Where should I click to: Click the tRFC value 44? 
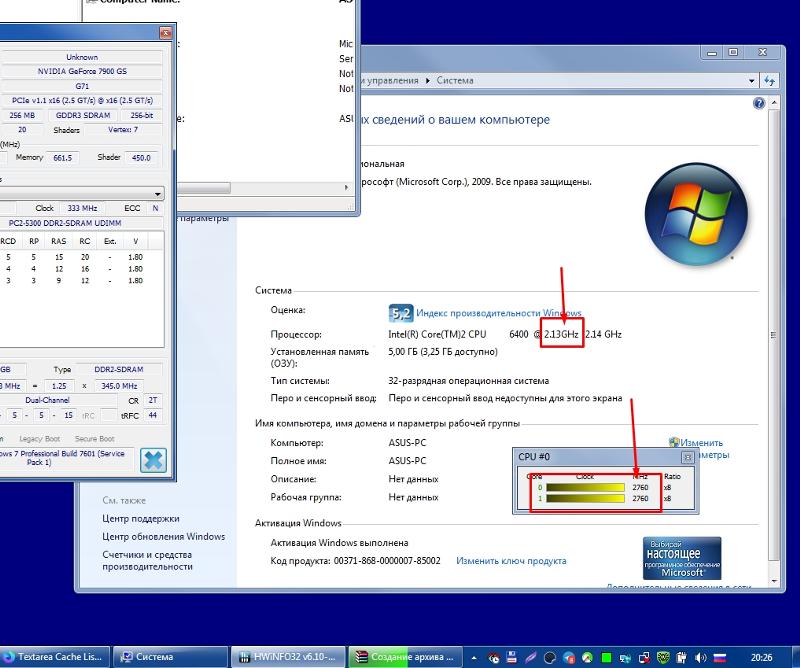pyautogui.click(x=153, y=415)
